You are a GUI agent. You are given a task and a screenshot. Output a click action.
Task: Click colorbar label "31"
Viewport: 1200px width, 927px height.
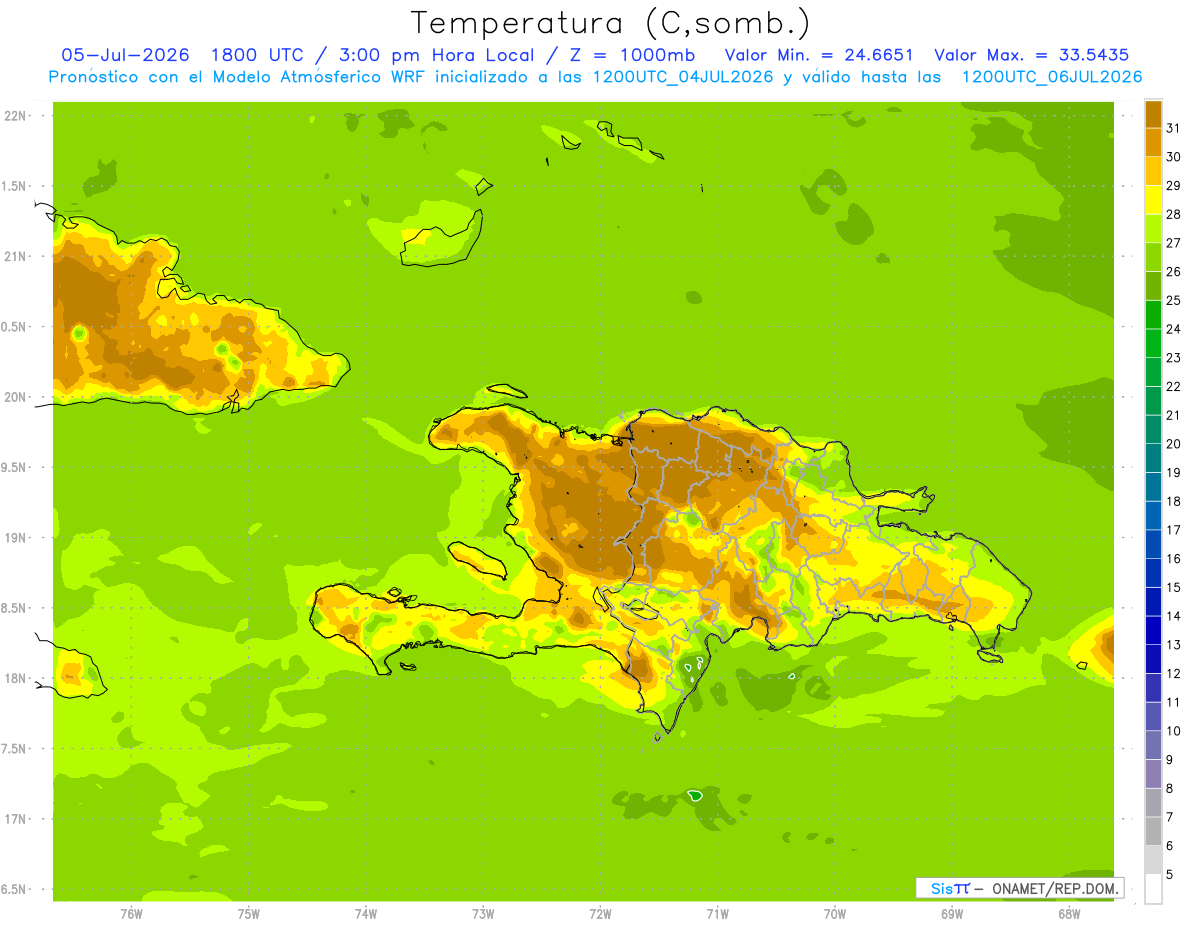[1173, 128]
